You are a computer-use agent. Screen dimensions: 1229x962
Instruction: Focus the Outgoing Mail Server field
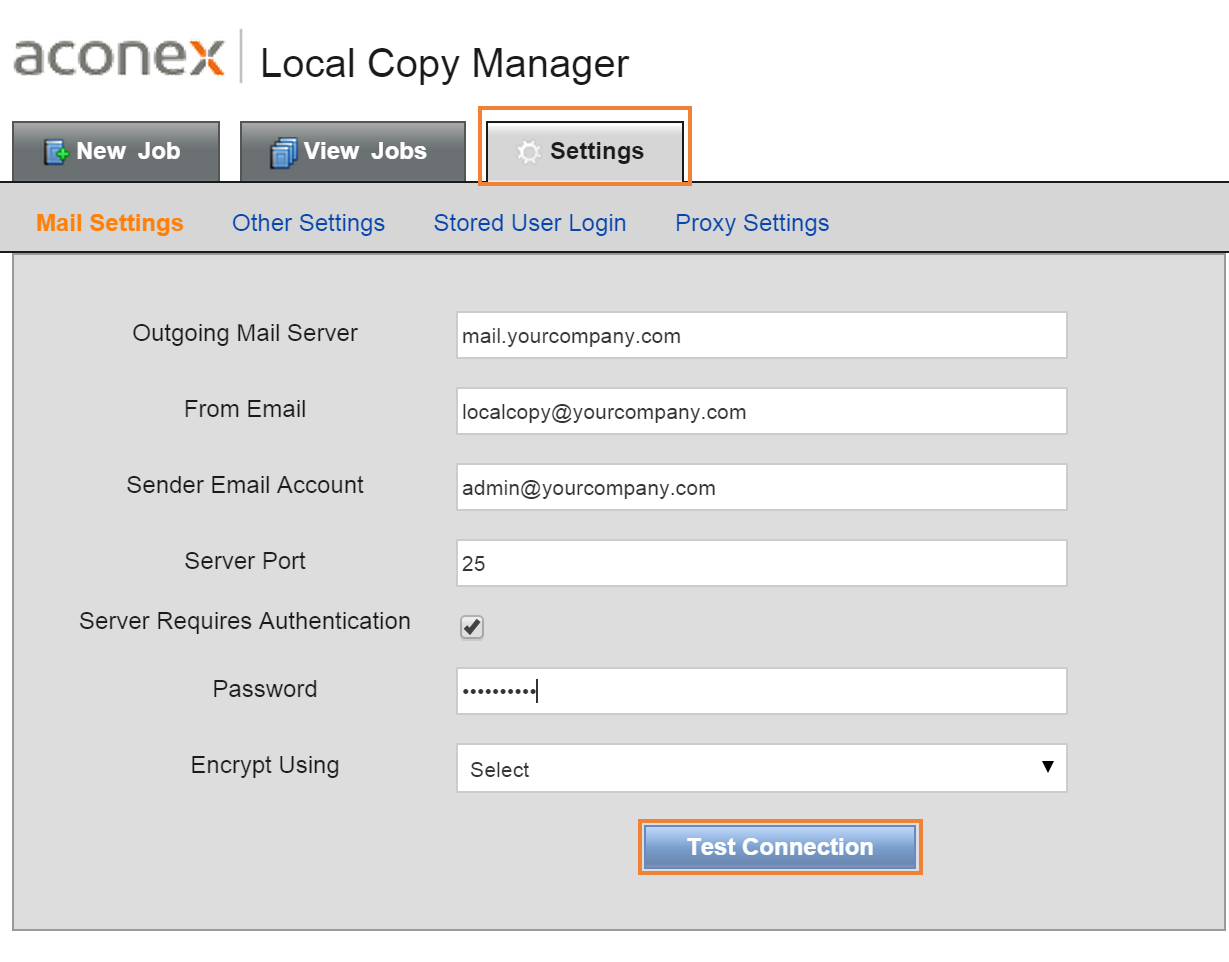point(762,335)
